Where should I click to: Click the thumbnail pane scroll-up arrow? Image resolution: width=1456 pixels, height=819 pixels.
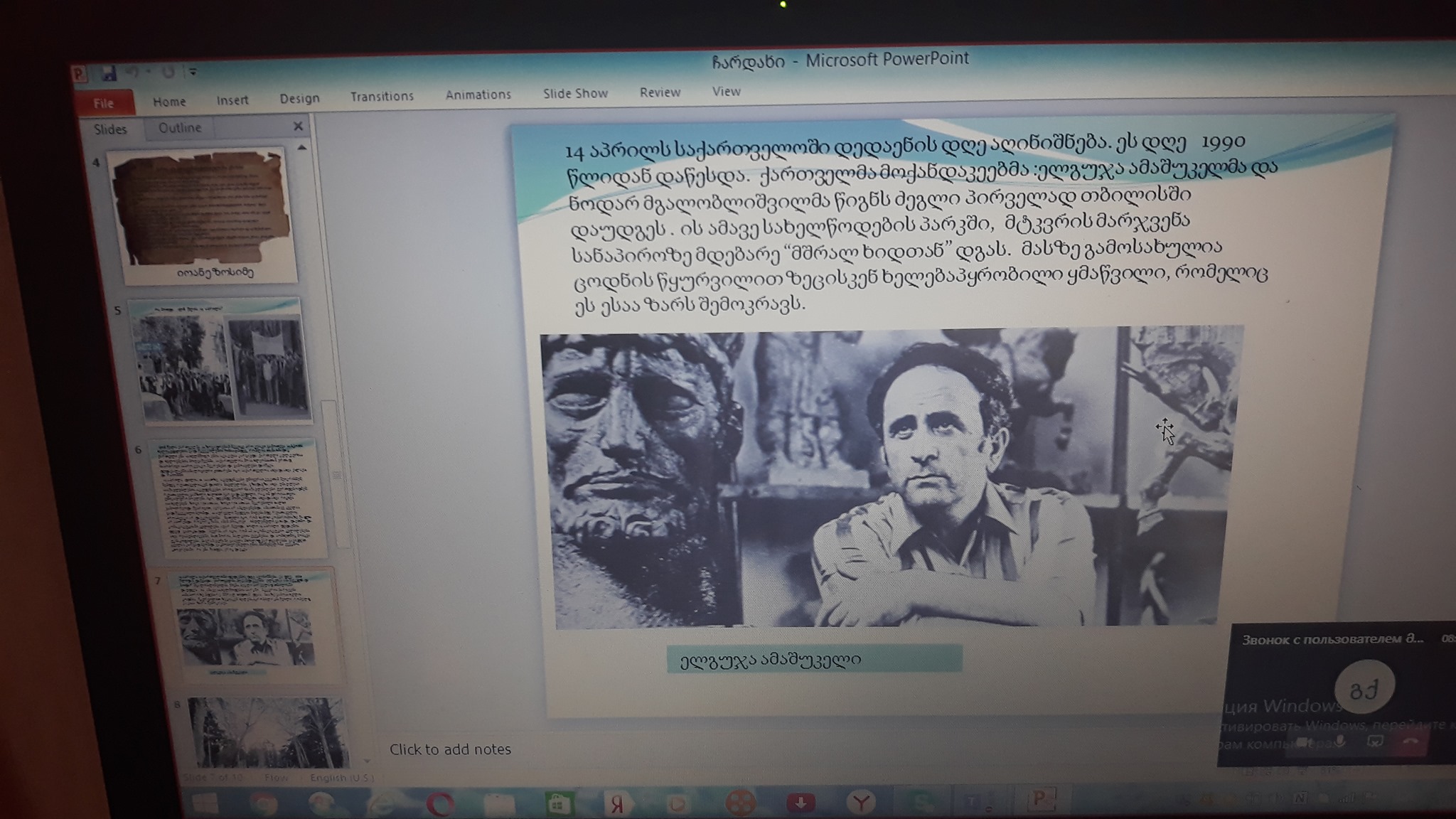tap(301, 148)
